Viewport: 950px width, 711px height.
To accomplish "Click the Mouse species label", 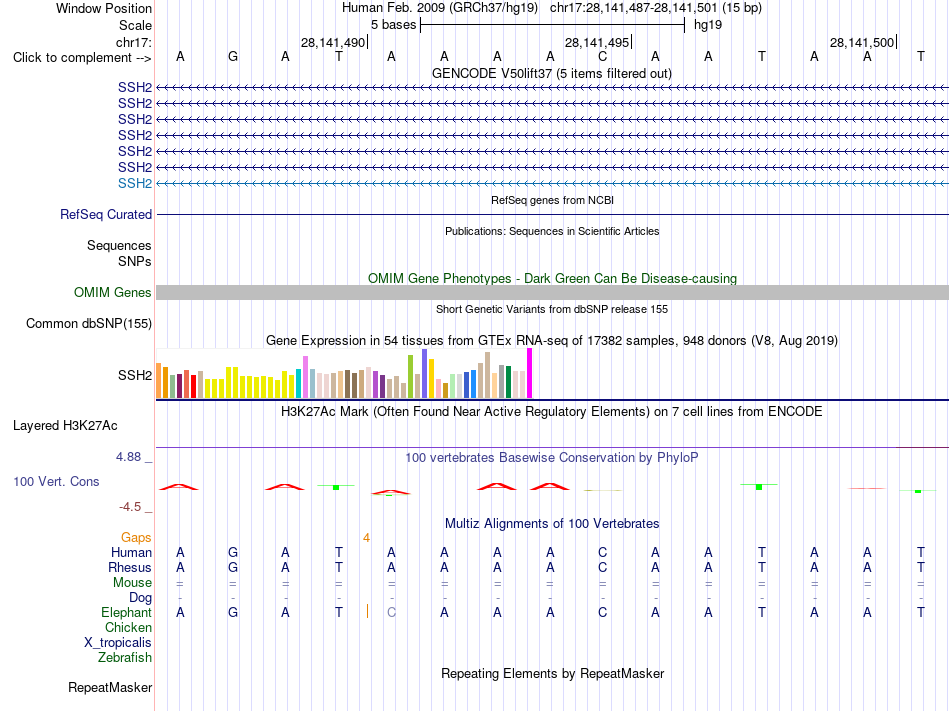I will click(132, 583).
